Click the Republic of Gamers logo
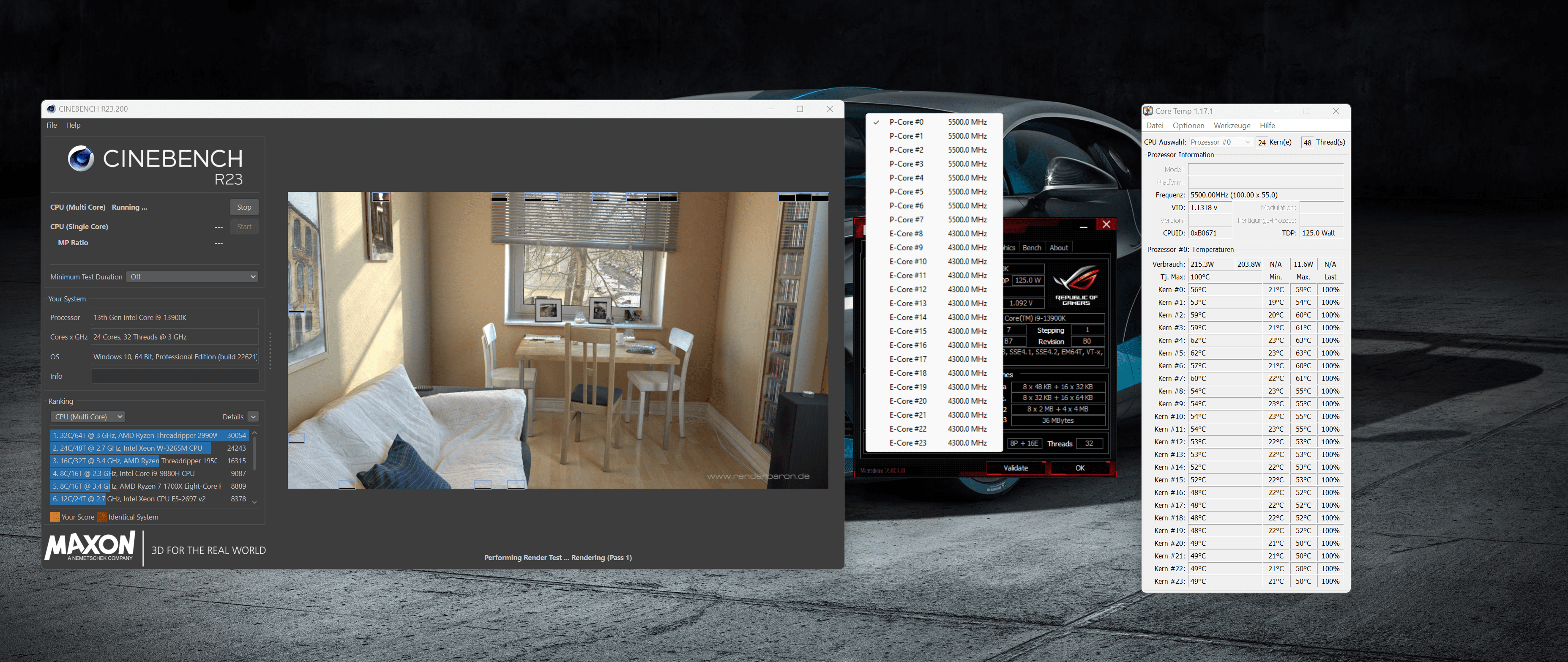This screenshot has width=1568, height=662. [1076, 285]
